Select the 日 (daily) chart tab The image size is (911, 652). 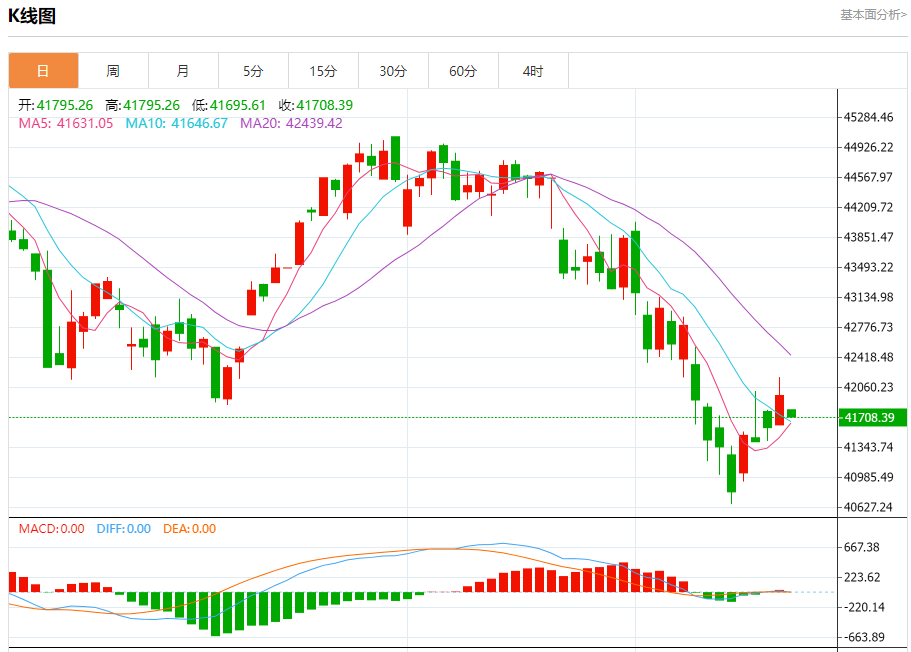click(44, 71)
